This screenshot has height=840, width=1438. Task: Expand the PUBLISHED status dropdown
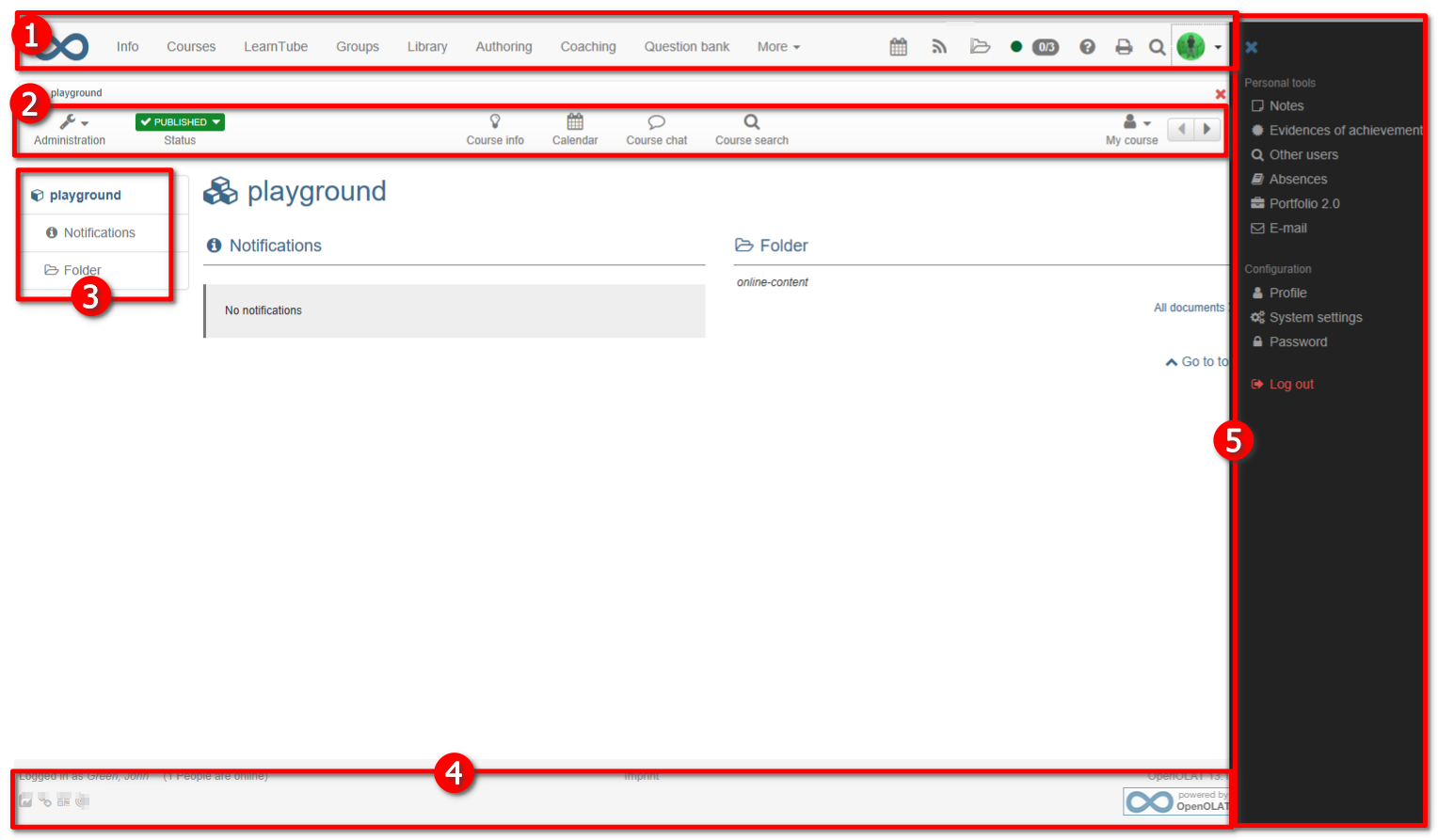(x=180, y=122)
